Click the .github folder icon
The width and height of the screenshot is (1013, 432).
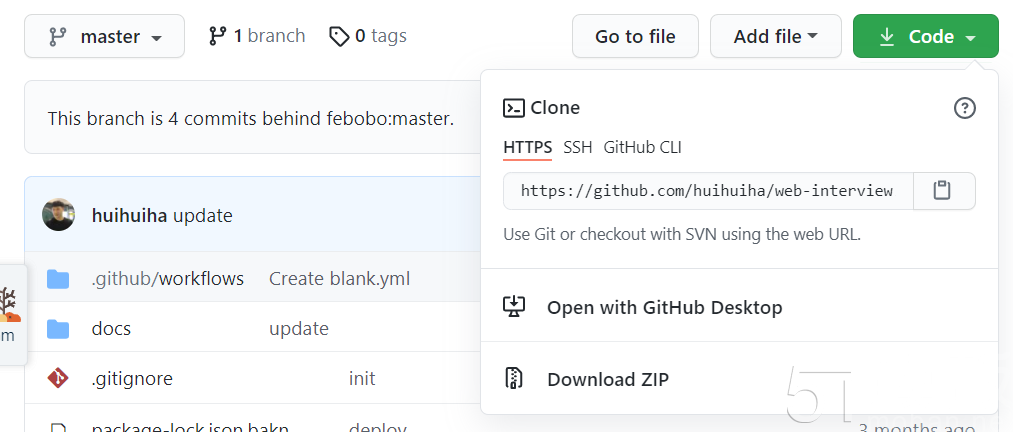(58, 279)
